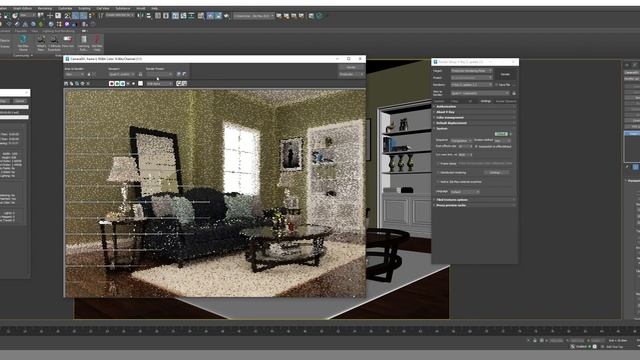Screen dimensions: 640x360
Task: Toggle Save File checkbox in Render Setup
Action: point(496,84)
